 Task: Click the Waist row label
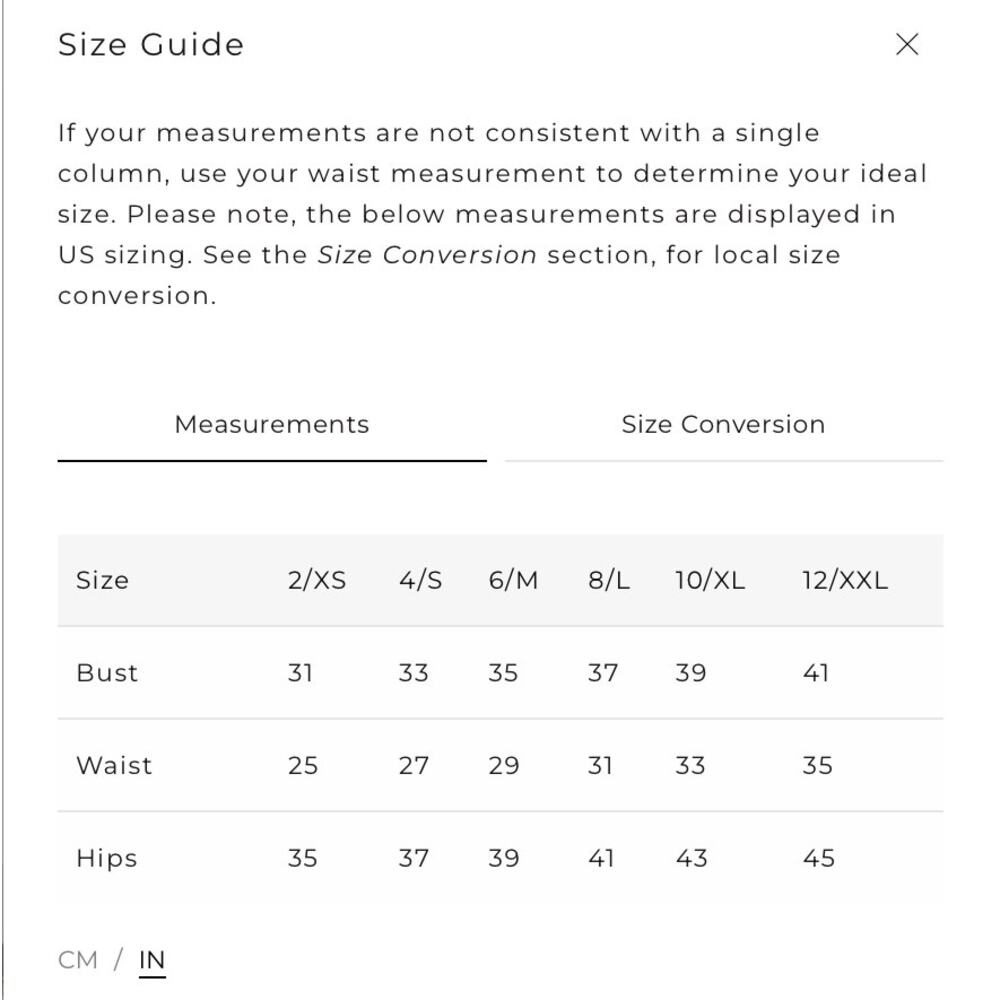point(114,765)
